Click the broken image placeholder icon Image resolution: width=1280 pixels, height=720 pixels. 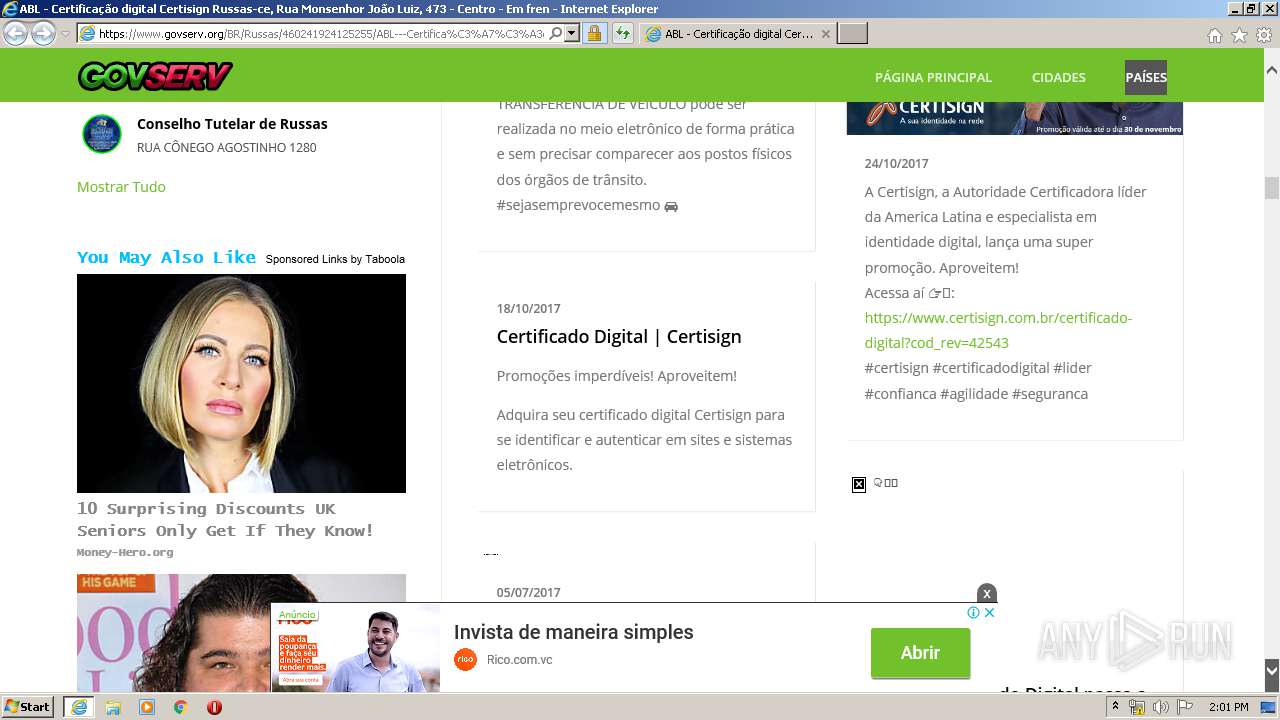pos(859,485)
